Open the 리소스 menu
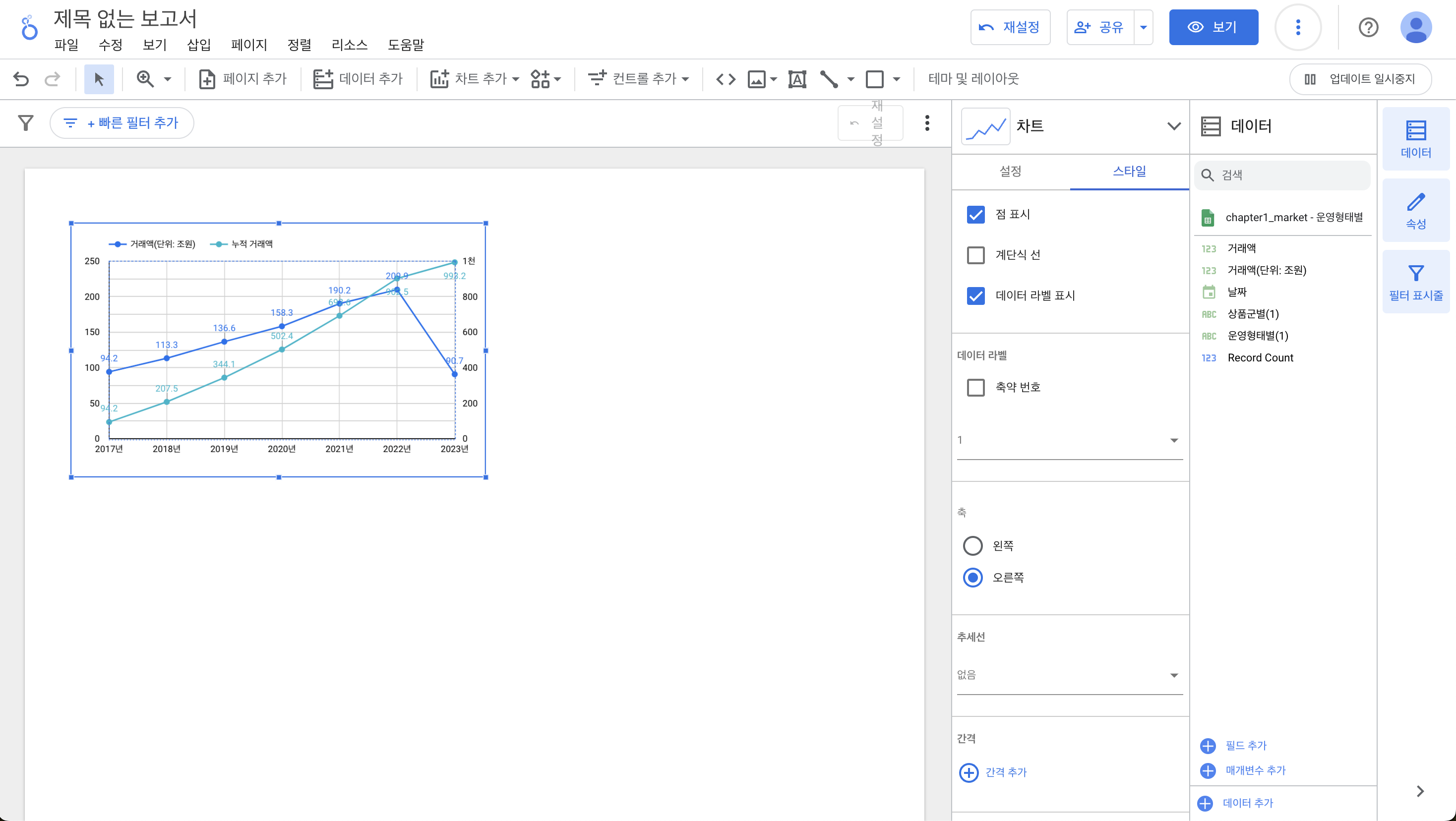1456x821 pixels. click(349, 45)
